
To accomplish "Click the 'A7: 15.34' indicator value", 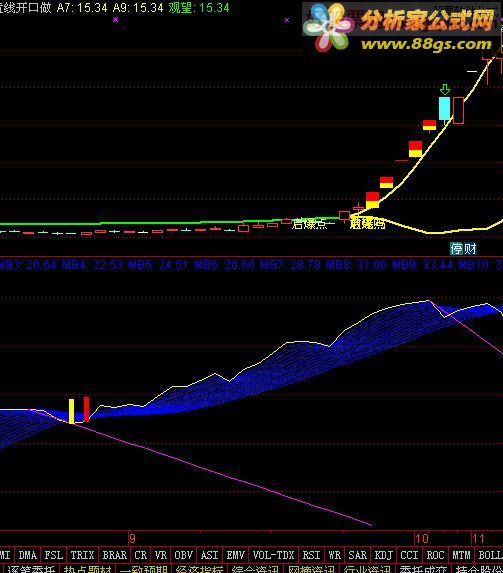I will tap(82, 8).
